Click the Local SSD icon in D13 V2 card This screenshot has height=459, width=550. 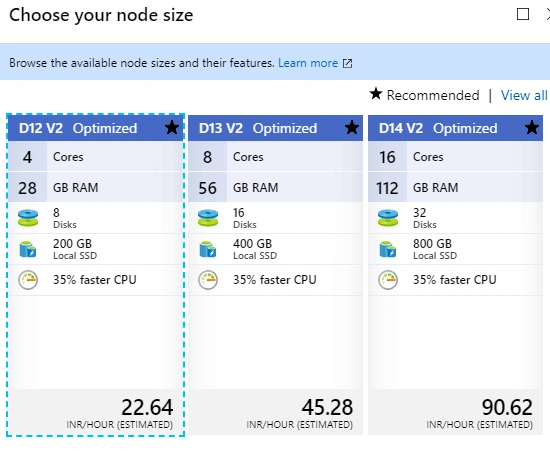[208, 249]
